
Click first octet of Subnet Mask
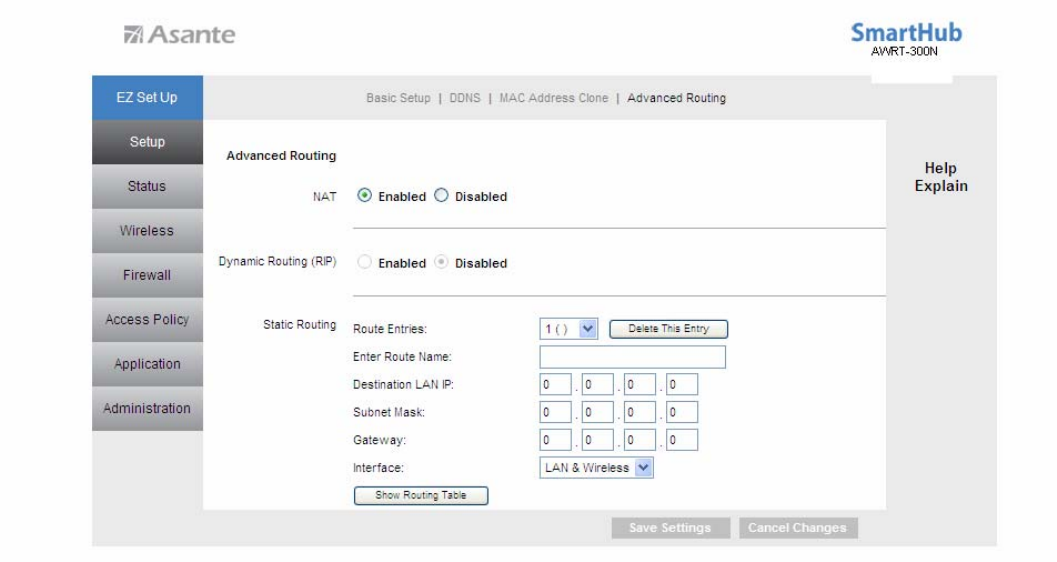point(555,412)
